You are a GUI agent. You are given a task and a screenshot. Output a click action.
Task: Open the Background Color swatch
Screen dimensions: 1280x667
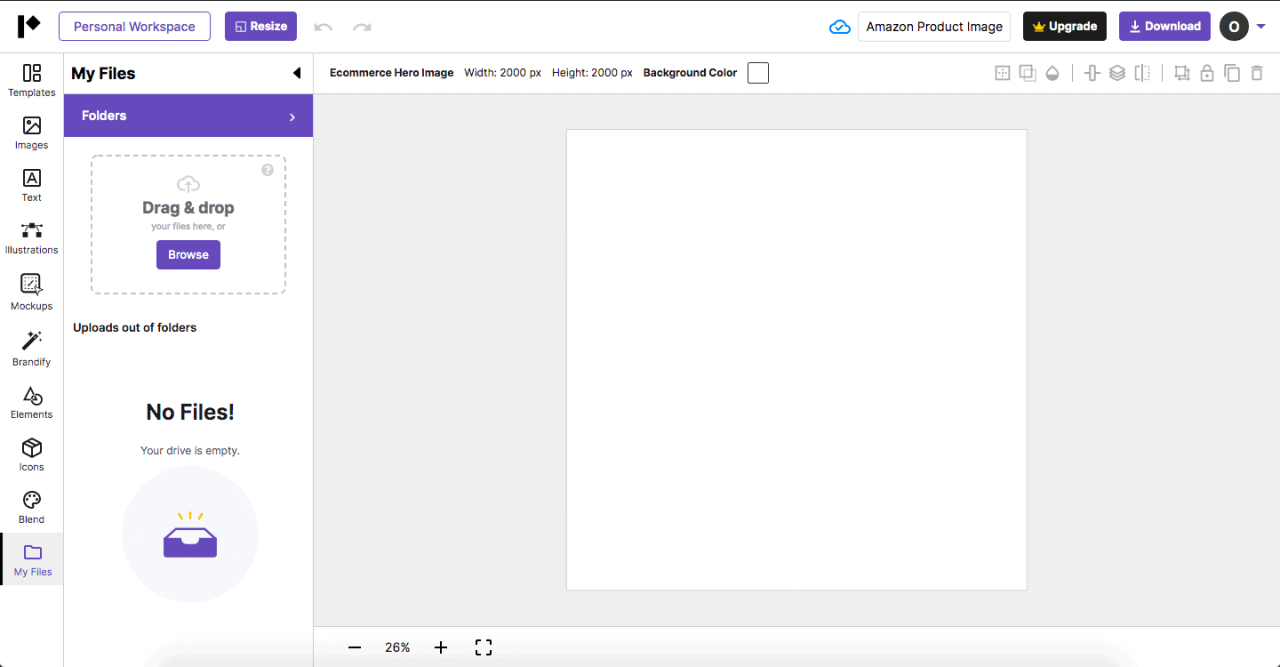point(758,73)
